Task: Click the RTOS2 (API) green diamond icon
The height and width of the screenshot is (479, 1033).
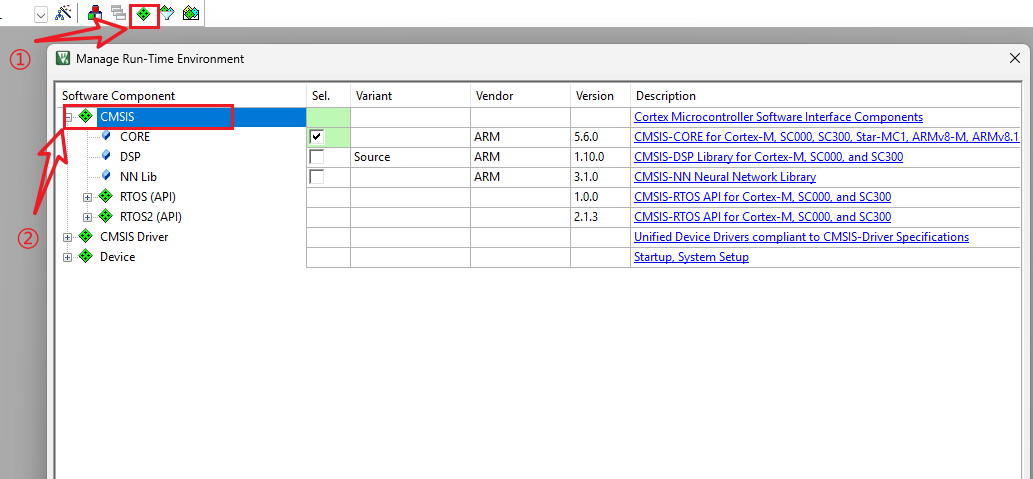Action: (105, 216)
